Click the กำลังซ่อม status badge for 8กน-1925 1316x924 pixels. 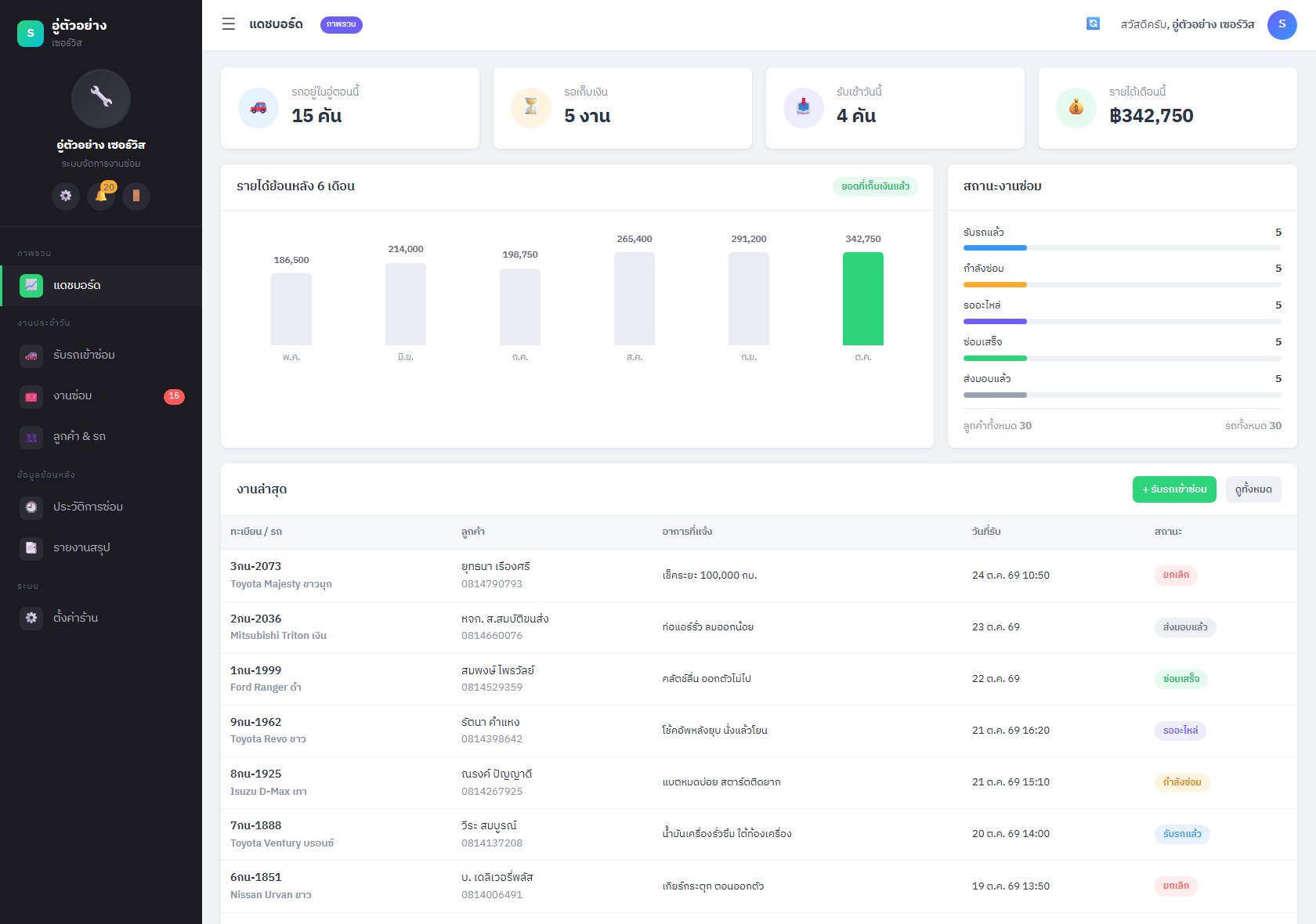1182,782
